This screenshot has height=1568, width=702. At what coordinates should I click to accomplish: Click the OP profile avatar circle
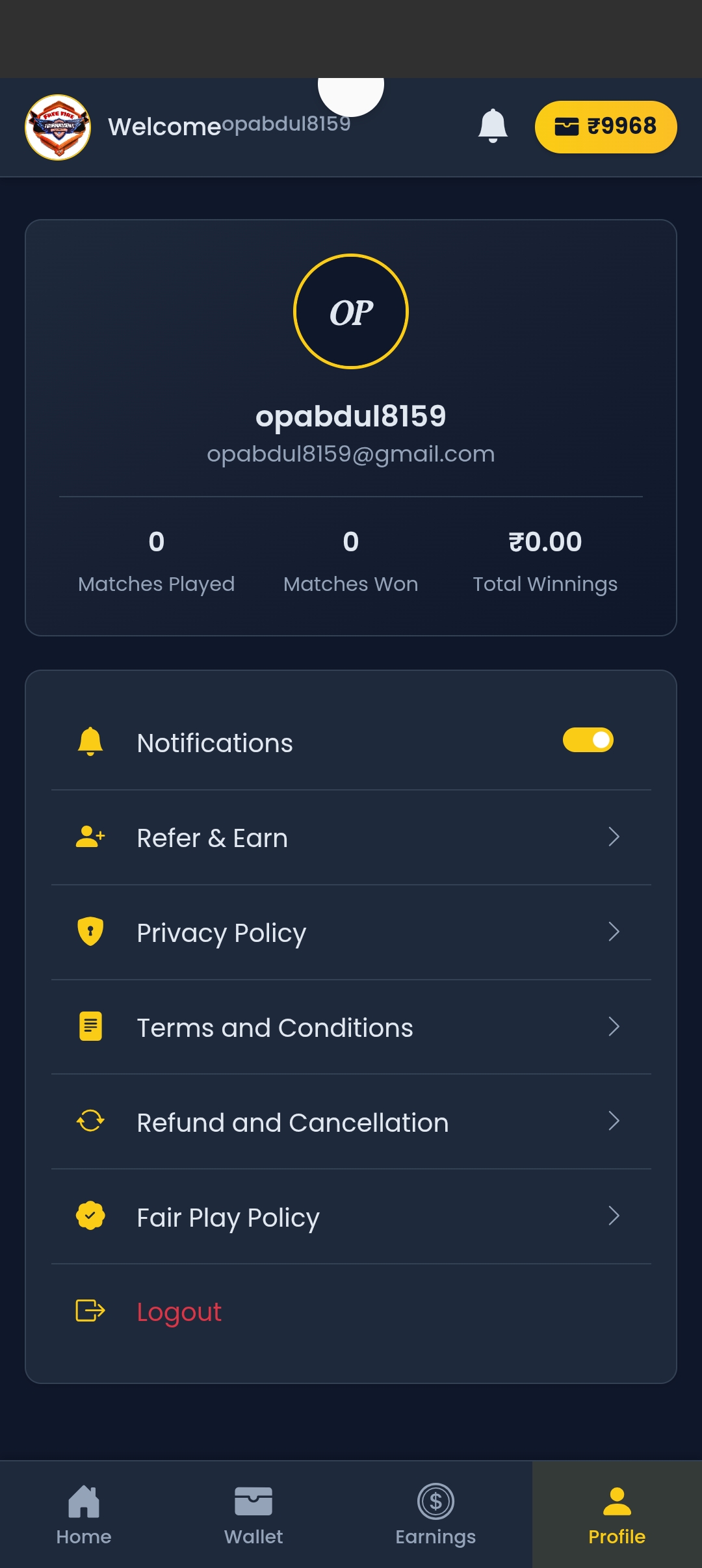(351, 311)
